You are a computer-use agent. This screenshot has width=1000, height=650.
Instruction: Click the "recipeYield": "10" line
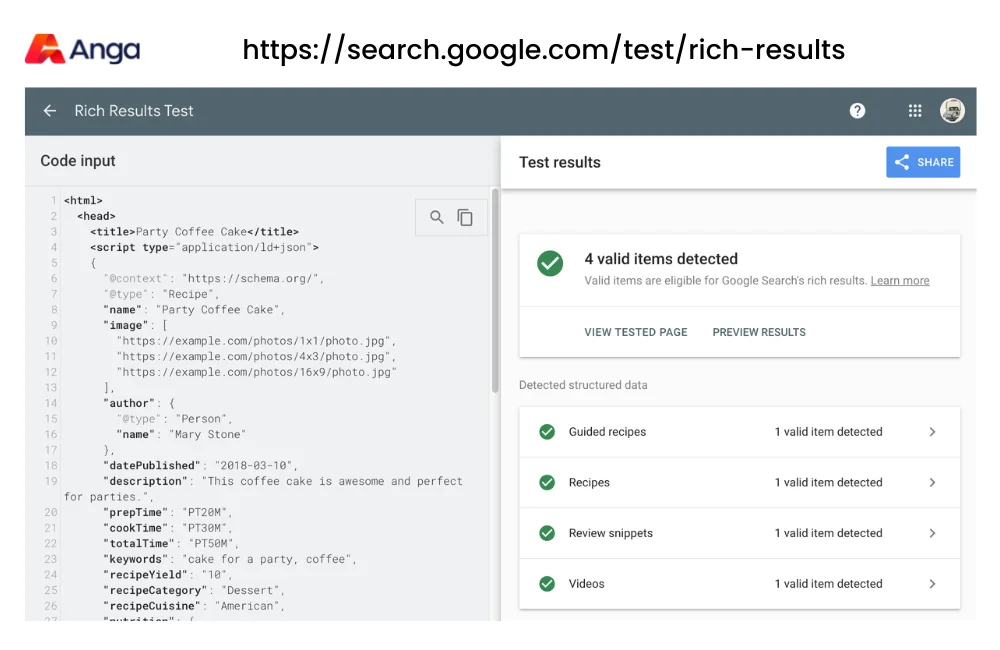[168, 575]
